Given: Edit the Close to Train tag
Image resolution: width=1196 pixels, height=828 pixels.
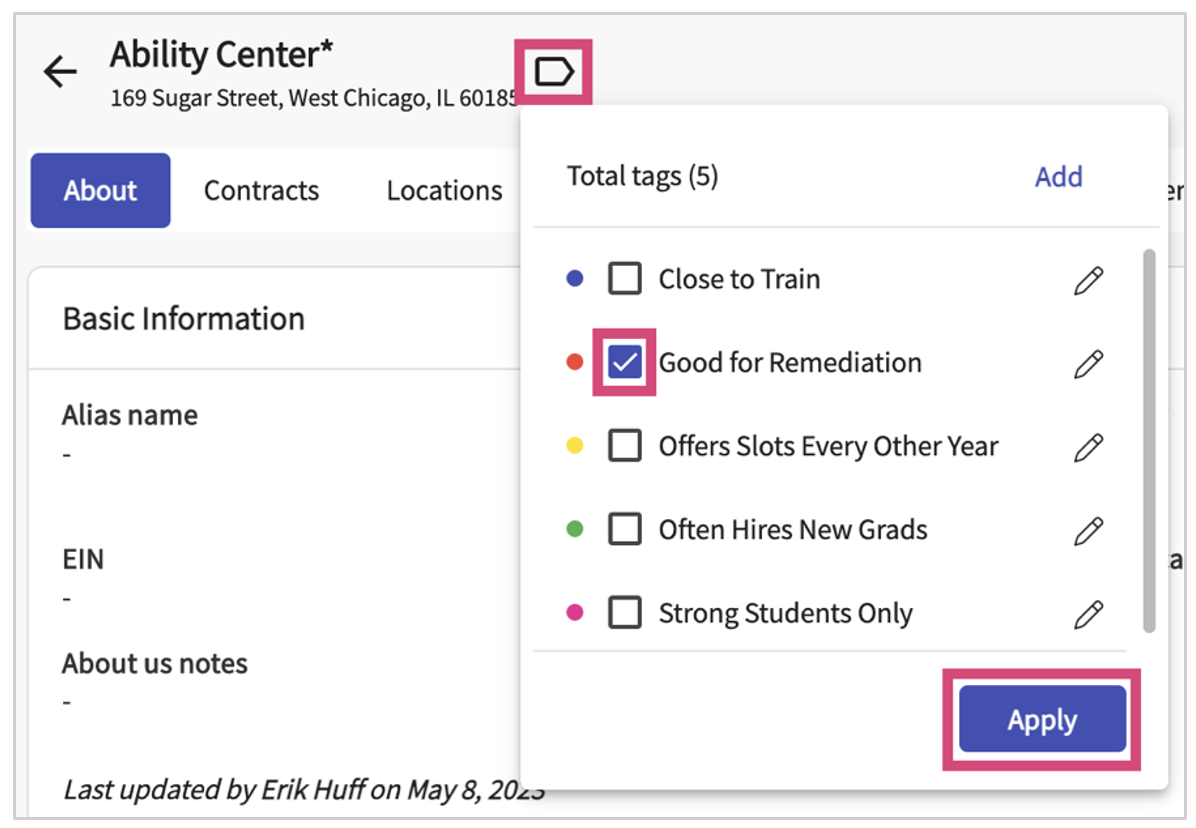Looking at the screenshot, I should pyautogui.click(x=1088, y=280).
